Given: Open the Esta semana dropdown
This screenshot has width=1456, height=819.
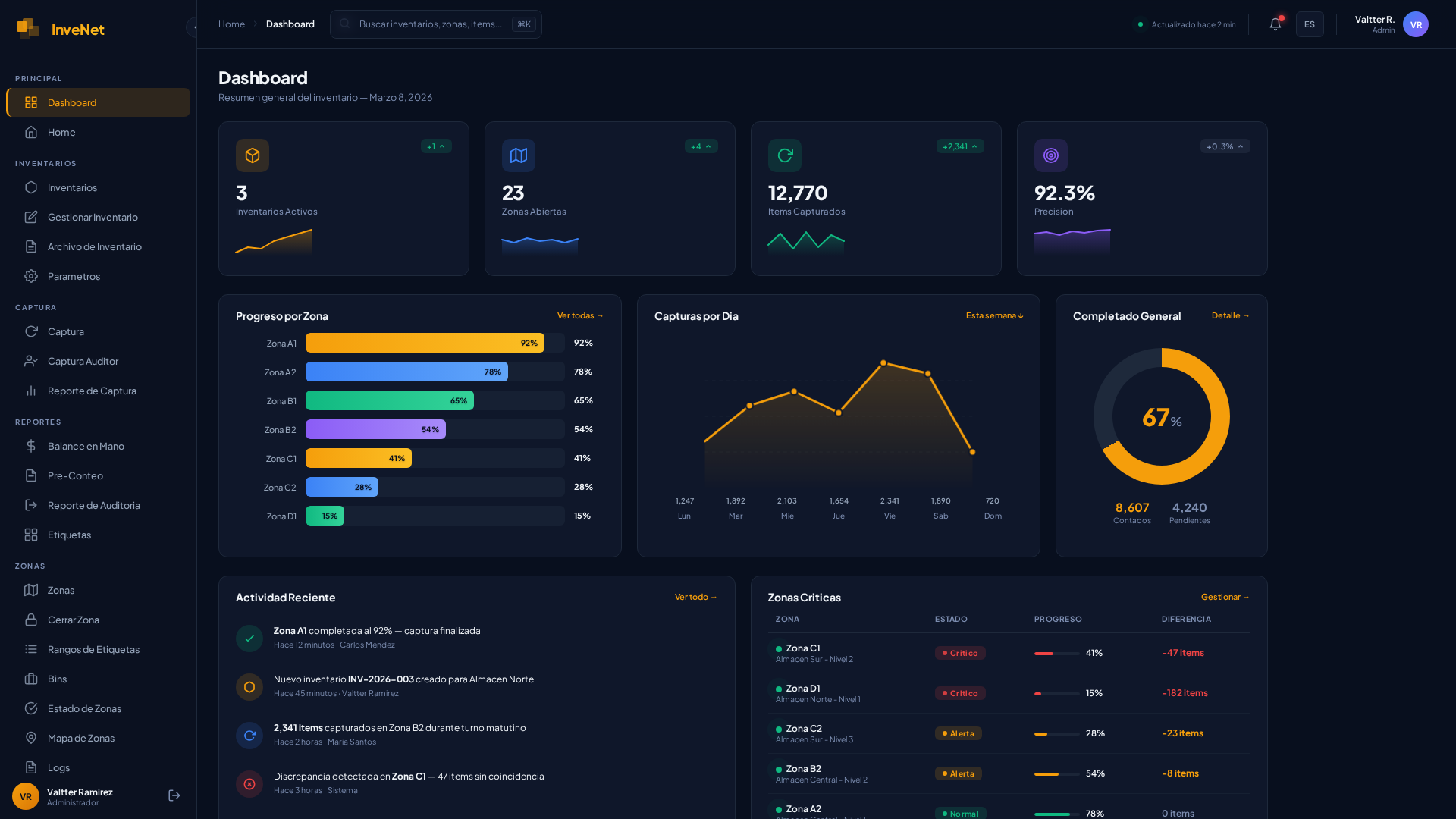Looking at the screenshot, I should (x=994, y=315).
